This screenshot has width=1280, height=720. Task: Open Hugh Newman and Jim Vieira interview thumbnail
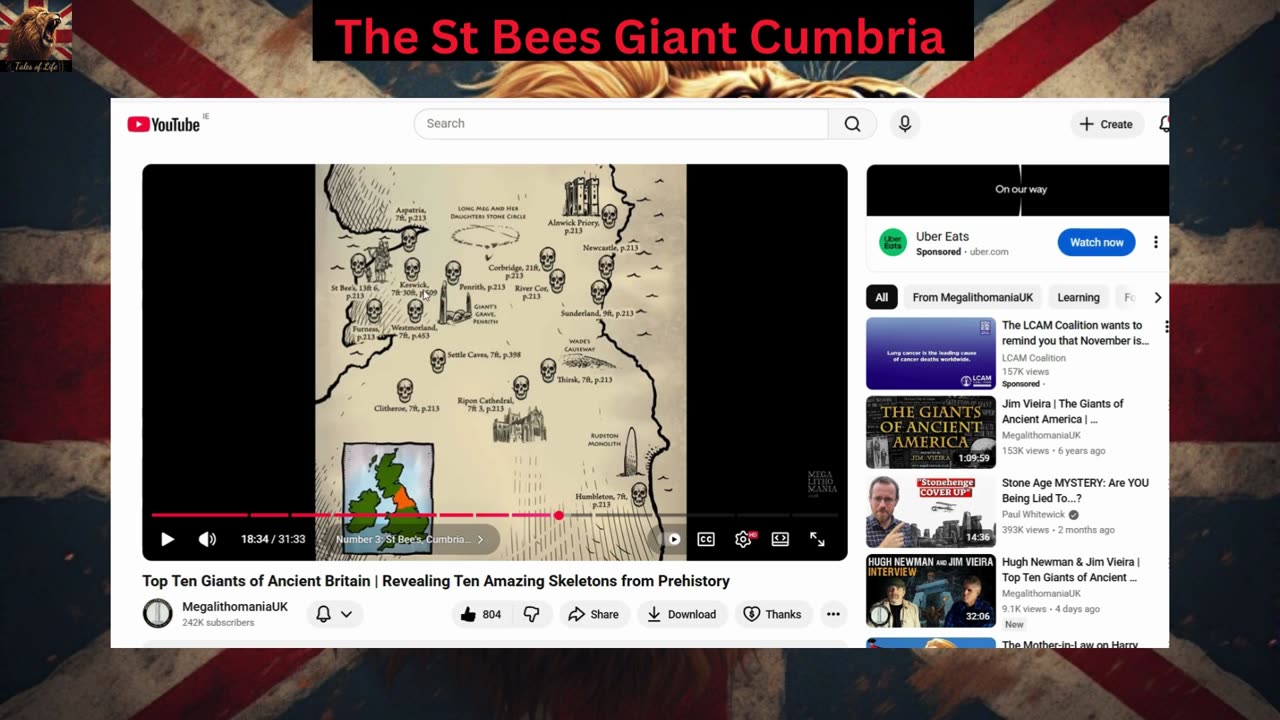pyautogui.click(x=931, y=590)
